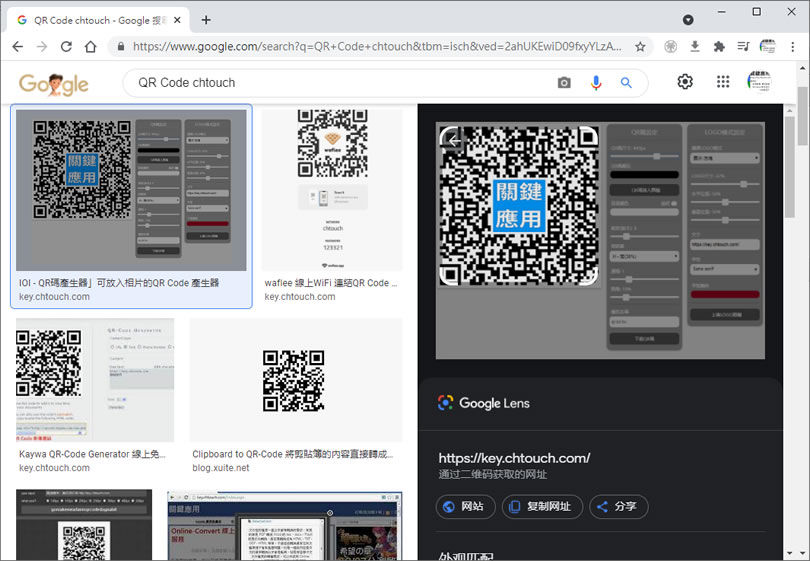Screen dimensions: 810x561
Task: Close the QR Code chtouch tab
Action: click(x=177, y=20)
